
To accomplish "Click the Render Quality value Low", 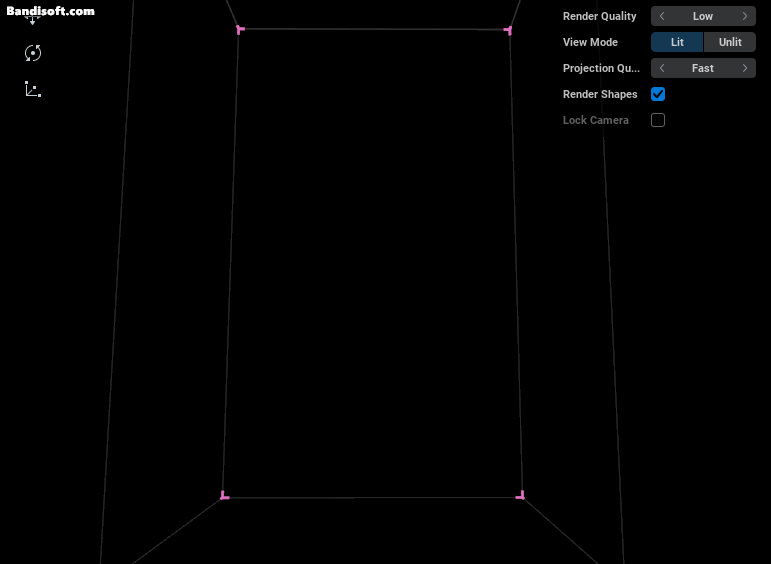I will click(703, 16).
